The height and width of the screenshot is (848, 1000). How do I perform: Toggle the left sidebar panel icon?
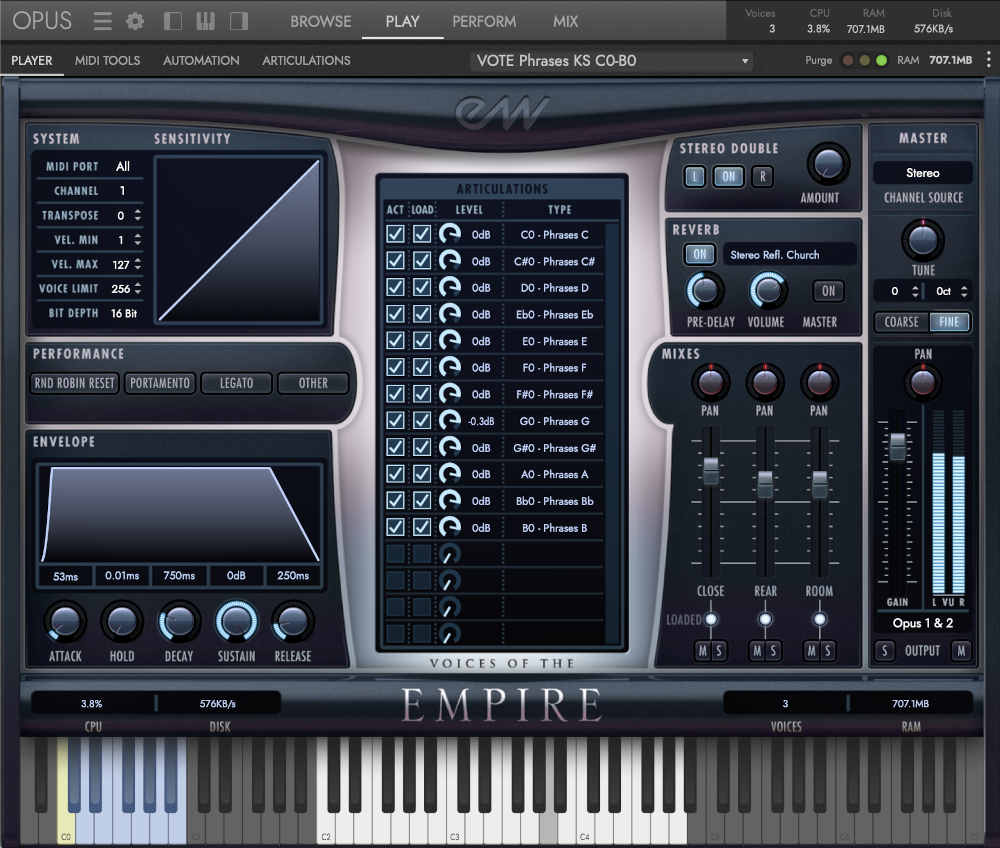pos(173,21)
